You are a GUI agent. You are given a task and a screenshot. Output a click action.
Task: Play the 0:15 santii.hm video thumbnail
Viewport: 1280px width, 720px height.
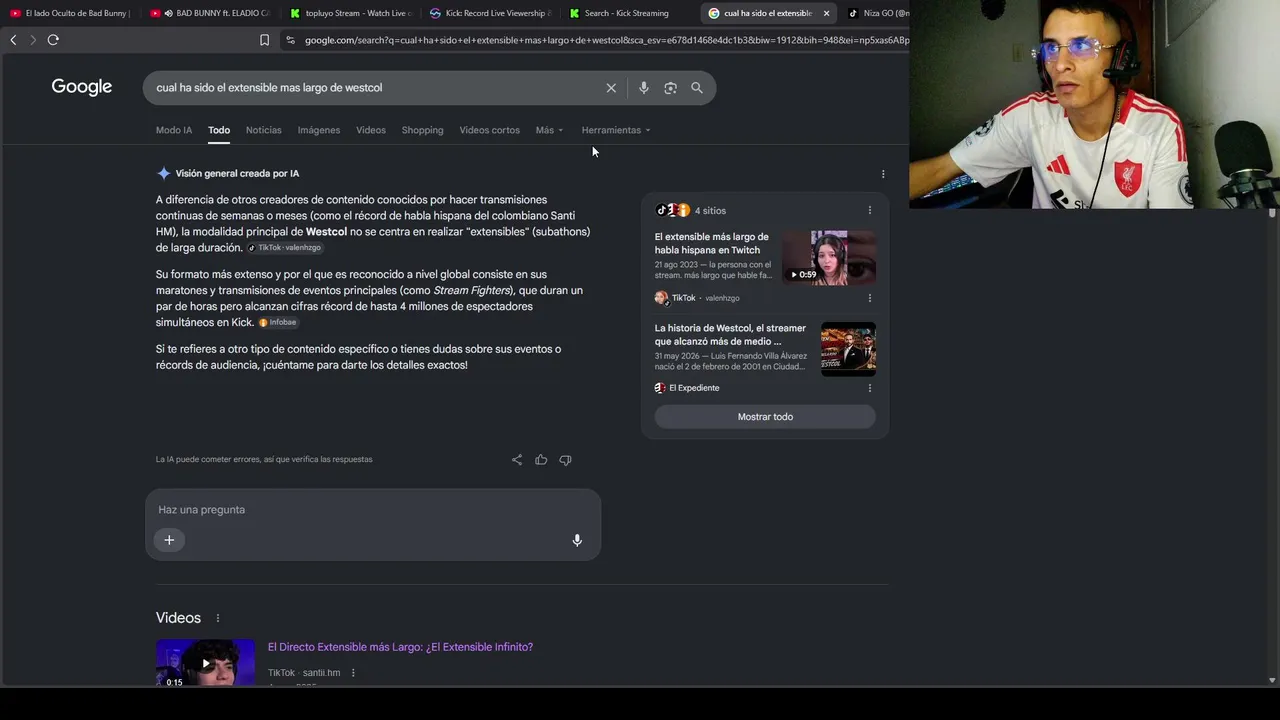[x=205, y=662]
